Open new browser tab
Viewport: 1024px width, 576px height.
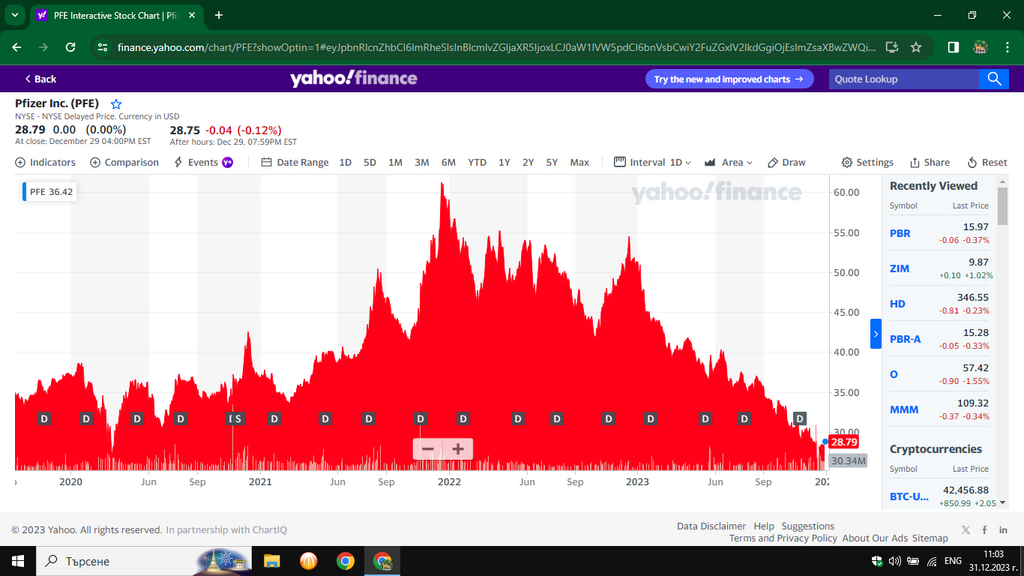click(219, 15)
